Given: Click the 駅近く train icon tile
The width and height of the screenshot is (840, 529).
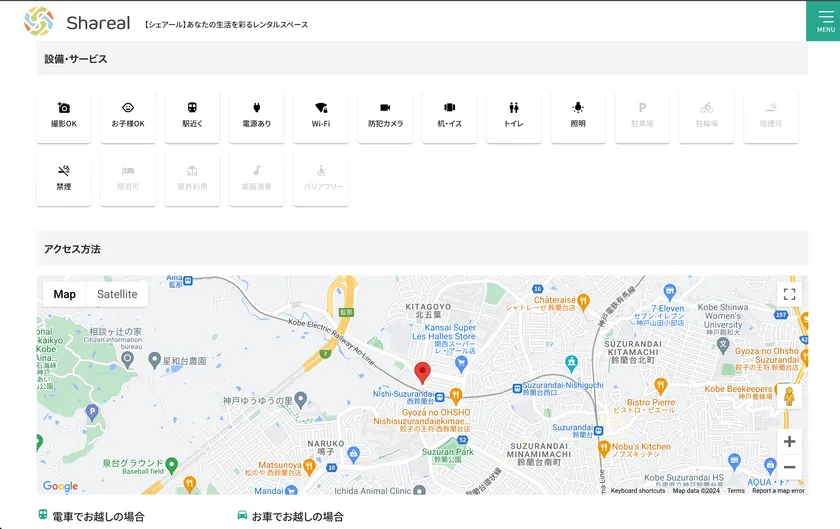Looking at the screenshot, I should [x=192, y=116].
